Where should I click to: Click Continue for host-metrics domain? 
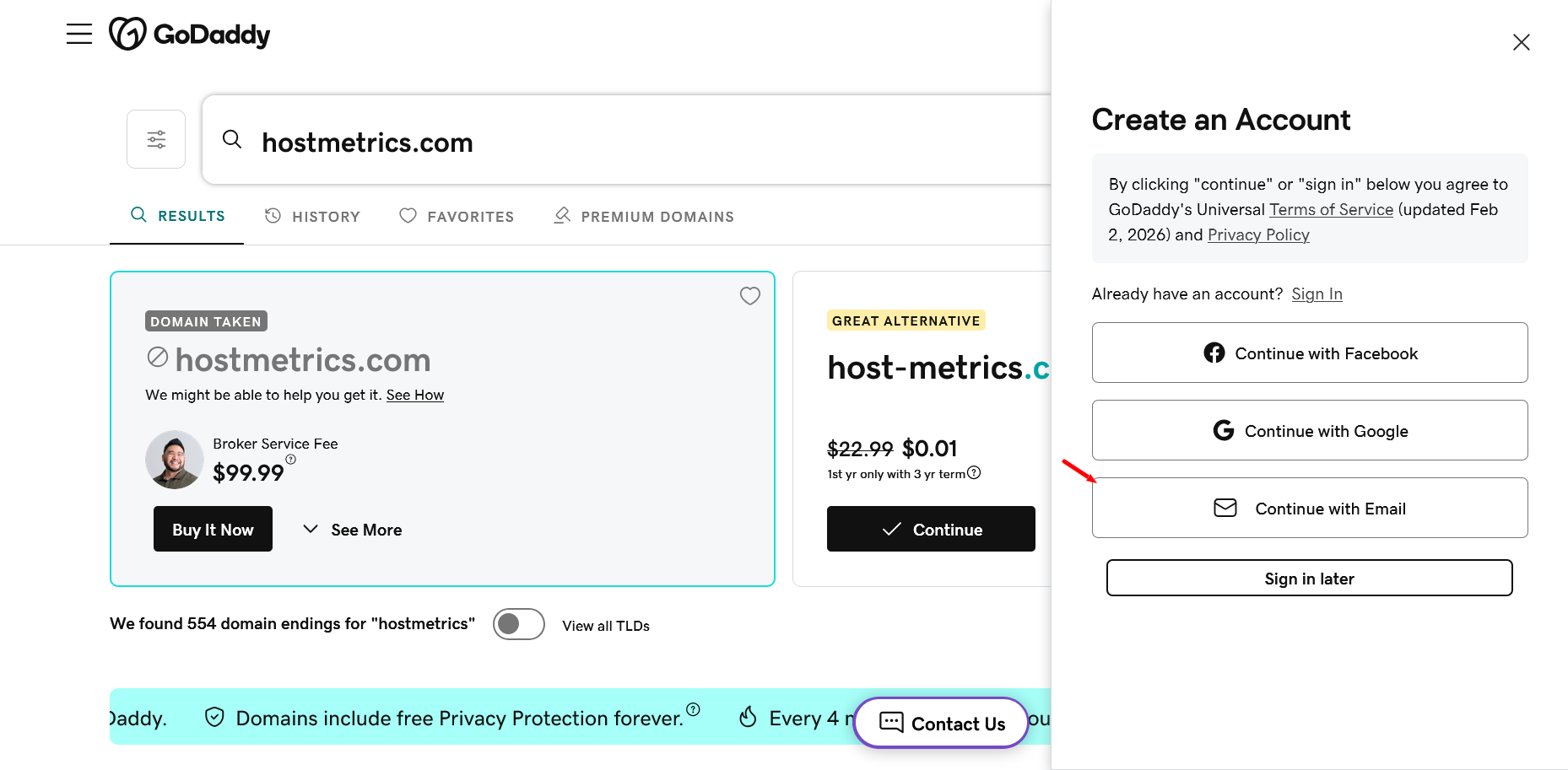click(x=931, y=529)
